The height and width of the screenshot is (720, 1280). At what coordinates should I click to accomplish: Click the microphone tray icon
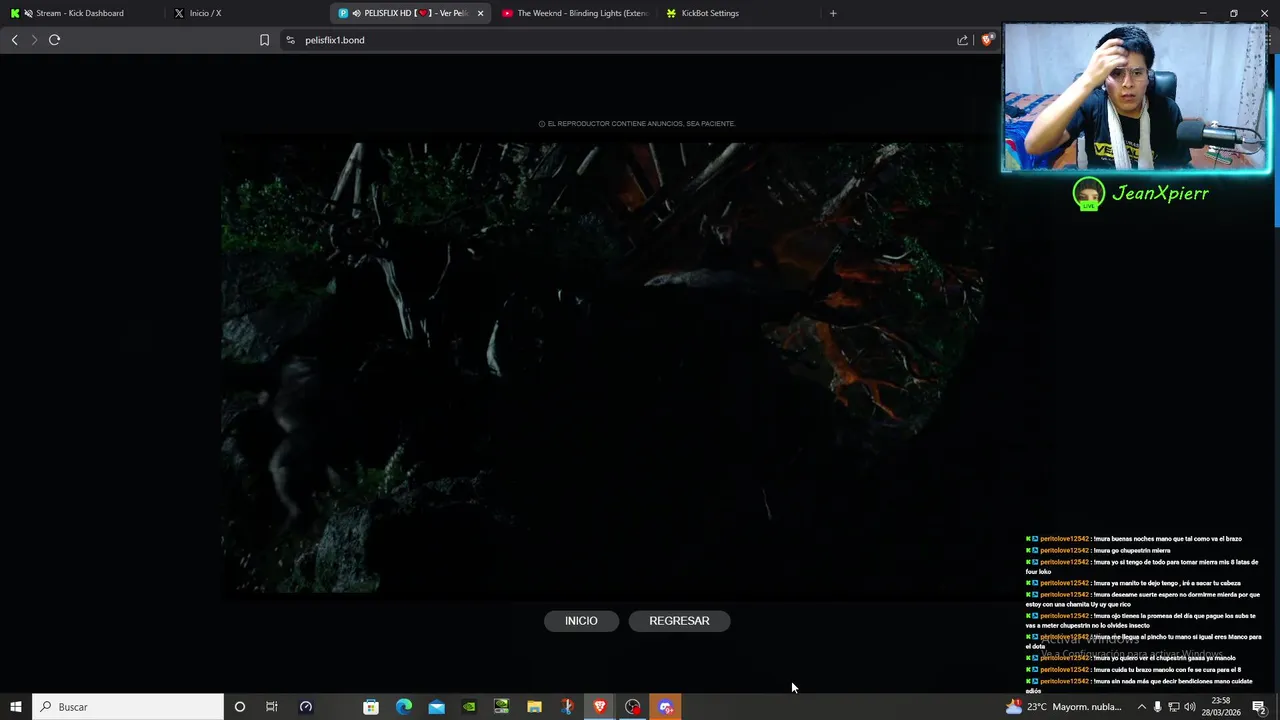pyautogui.click(x=1158, y=707)
